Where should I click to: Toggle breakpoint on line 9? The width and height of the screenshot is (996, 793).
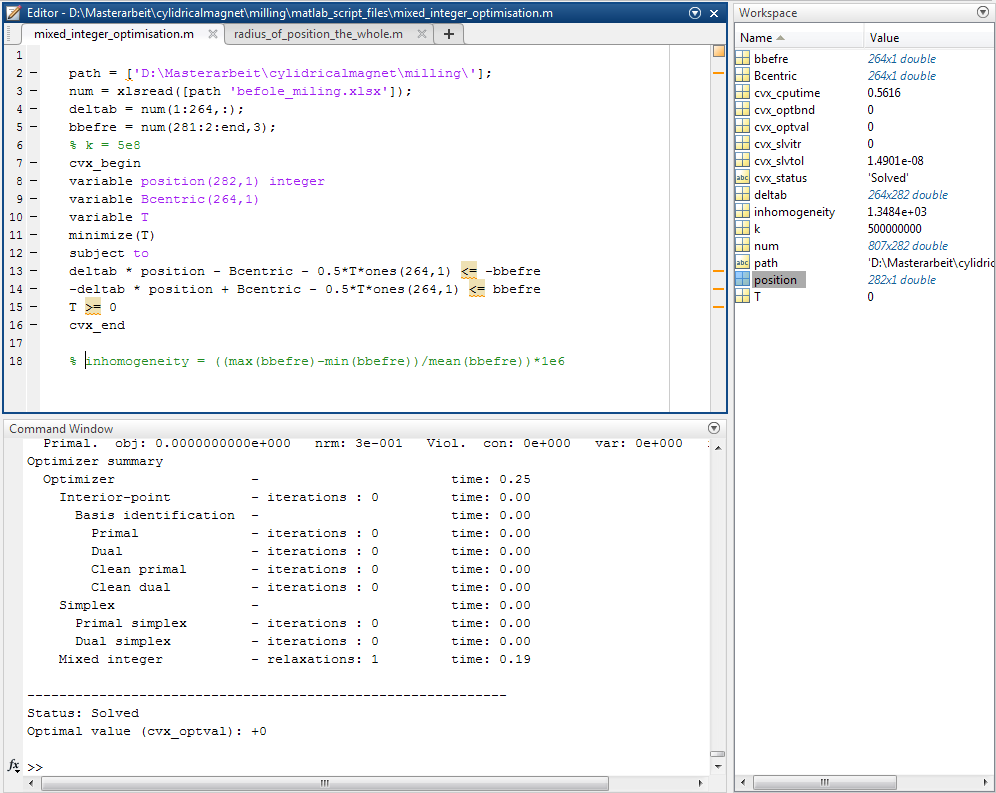pyautogui.click(x=34, y=199)
